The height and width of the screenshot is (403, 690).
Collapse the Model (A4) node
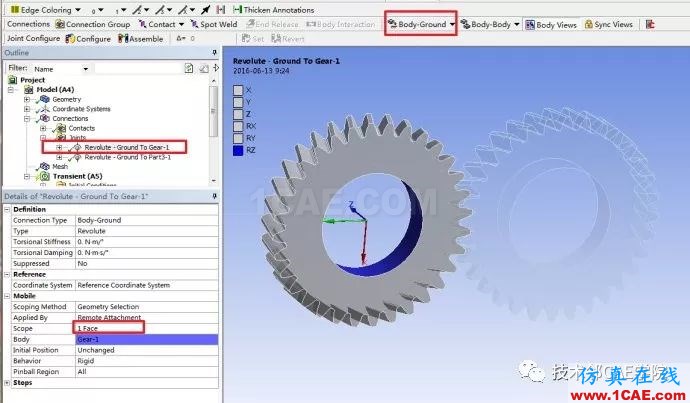[11, 90]
